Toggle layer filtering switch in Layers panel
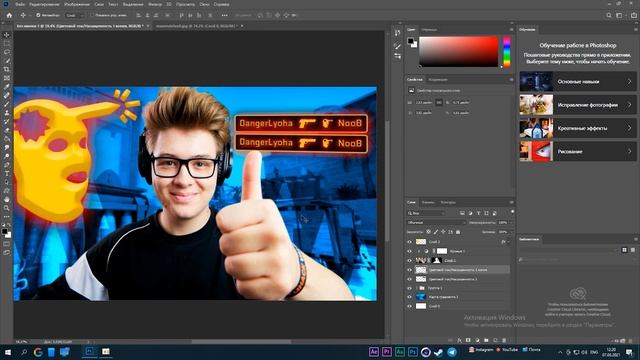Screen dimensions: 640x360 [512, 212]
